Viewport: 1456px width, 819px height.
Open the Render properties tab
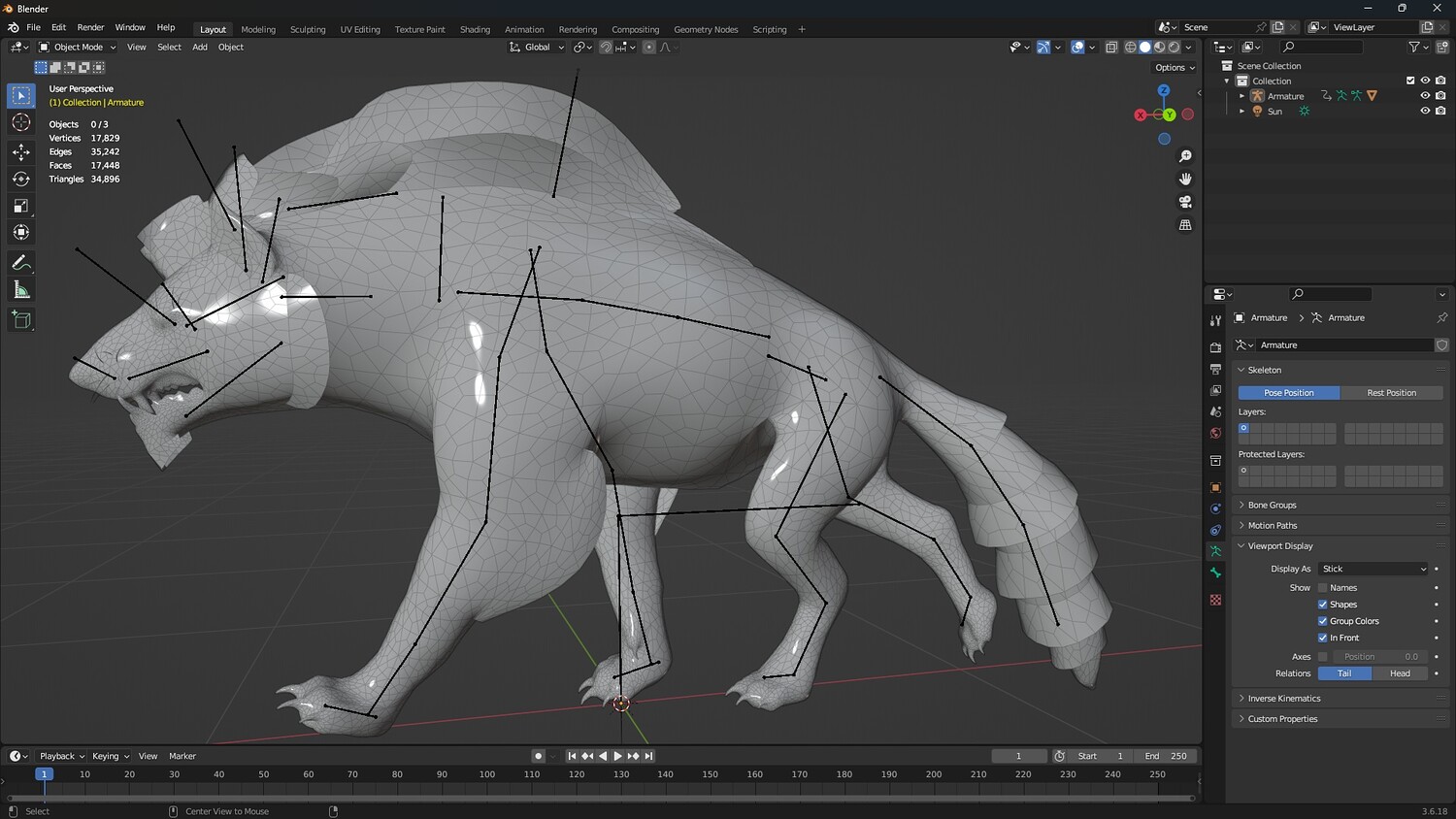pos(1215,347)
